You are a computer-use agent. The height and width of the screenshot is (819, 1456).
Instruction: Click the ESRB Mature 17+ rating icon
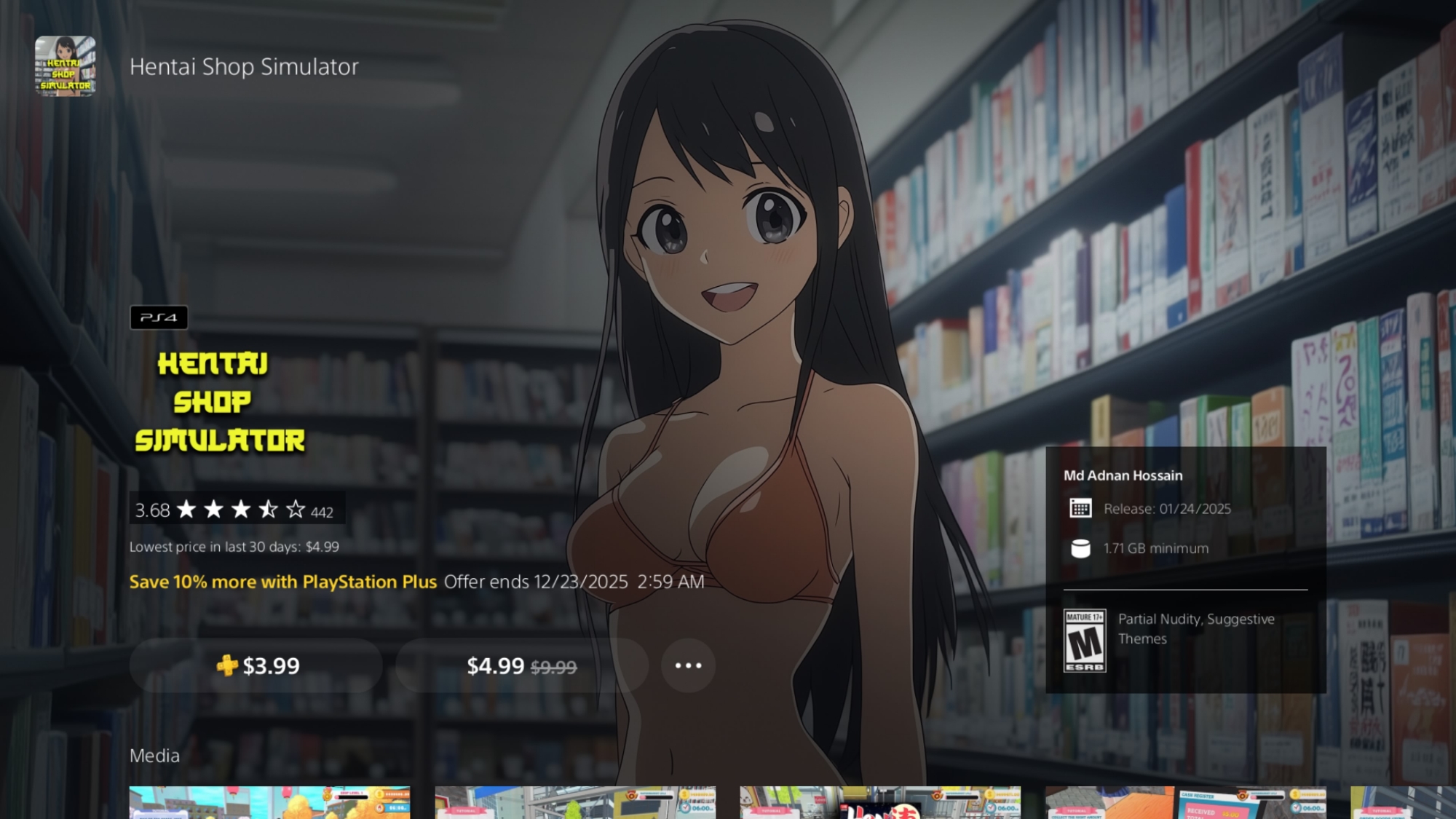click(1084, 640)
